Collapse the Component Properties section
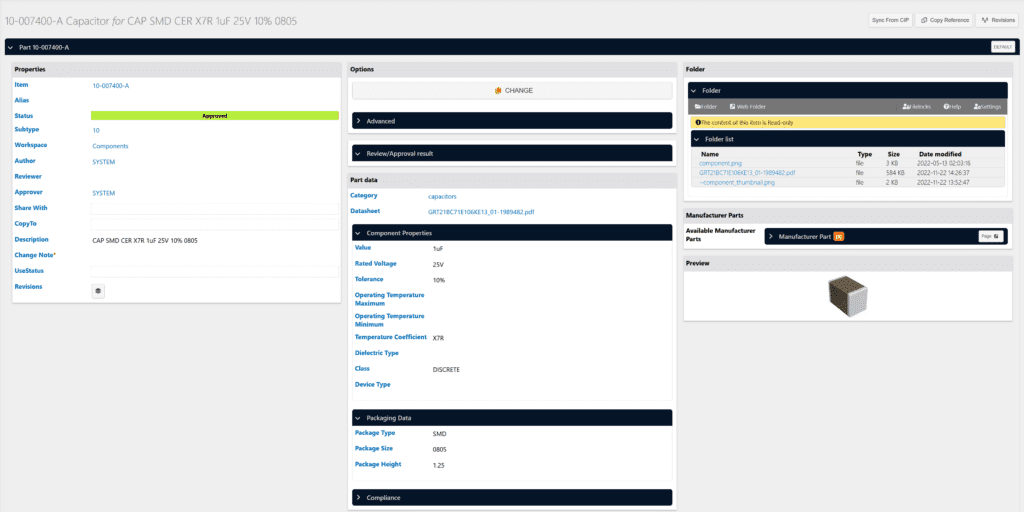Image resolution: width=1024 pixels, height=512 pixels. coord(511,232)
